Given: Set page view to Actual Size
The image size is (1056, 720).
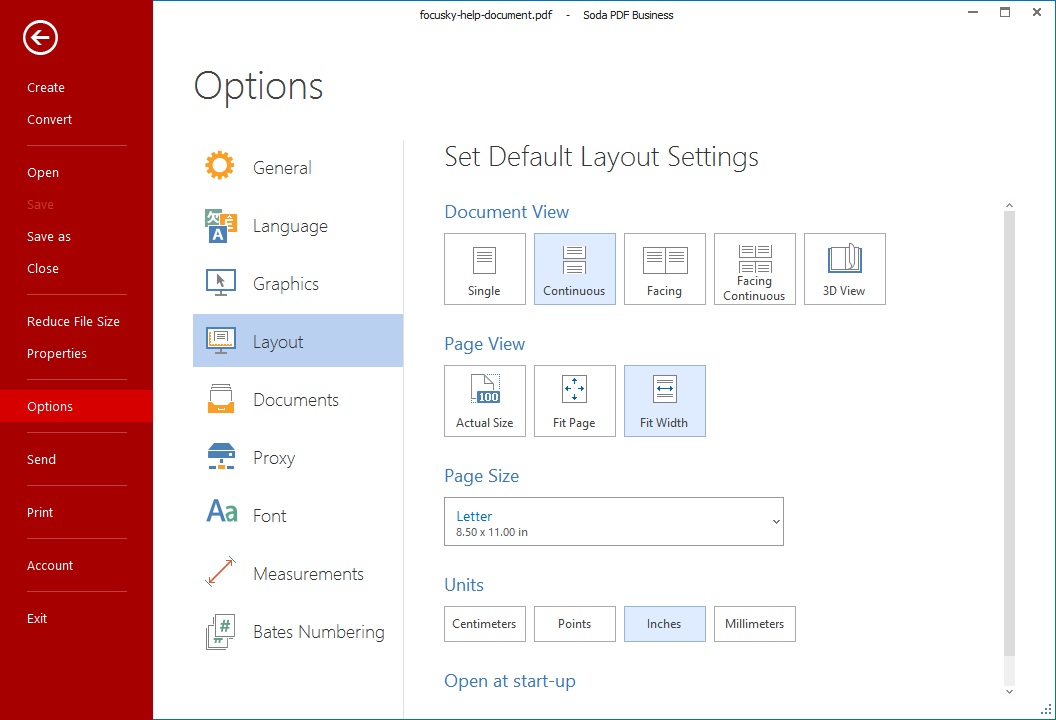Looking at the screenshot, I should click(x=484, y=401).
